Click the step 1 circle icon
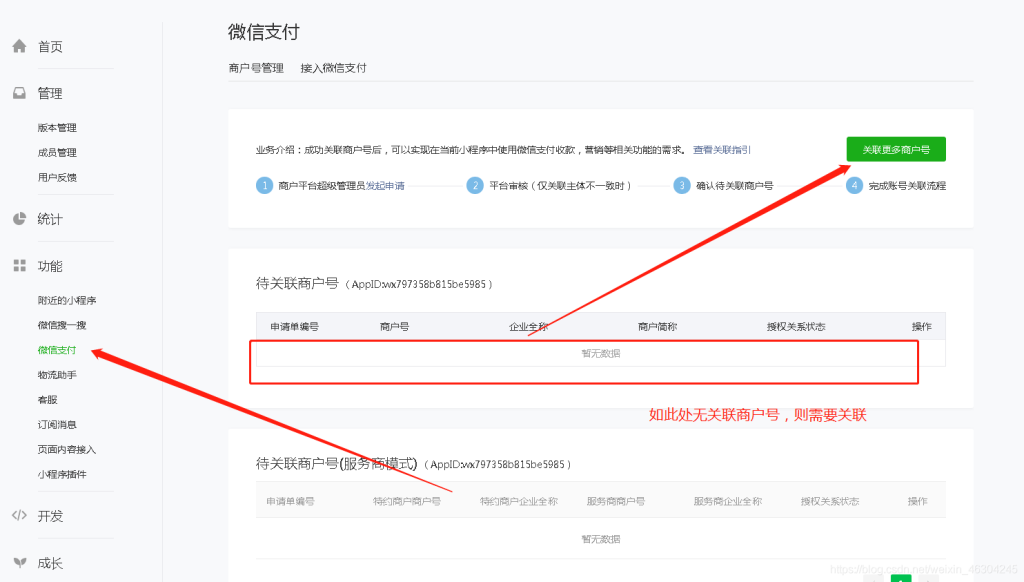 point(264,185)
